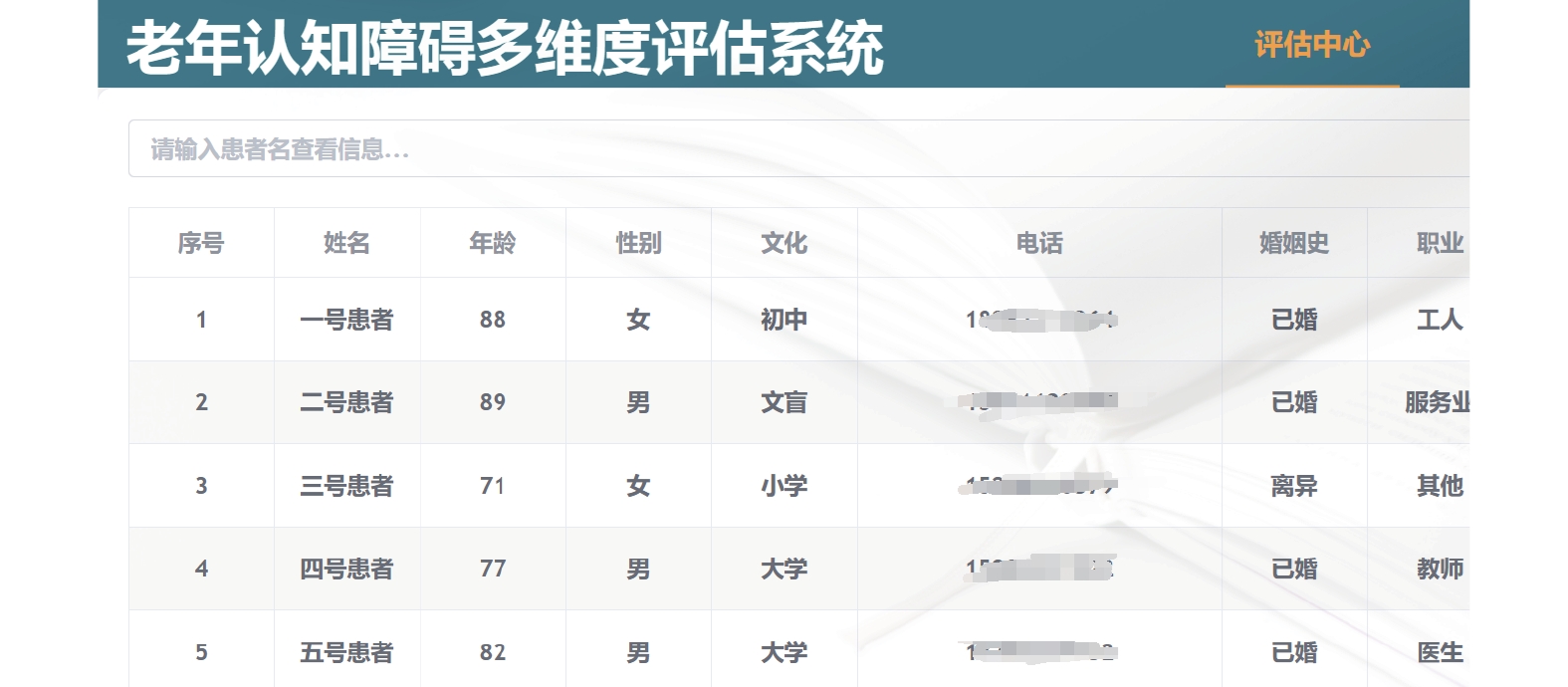Viewport: 1568px width, 687px height.
Task: Click gender 男 in 四号患者 row
Action: tap(638, 569)
